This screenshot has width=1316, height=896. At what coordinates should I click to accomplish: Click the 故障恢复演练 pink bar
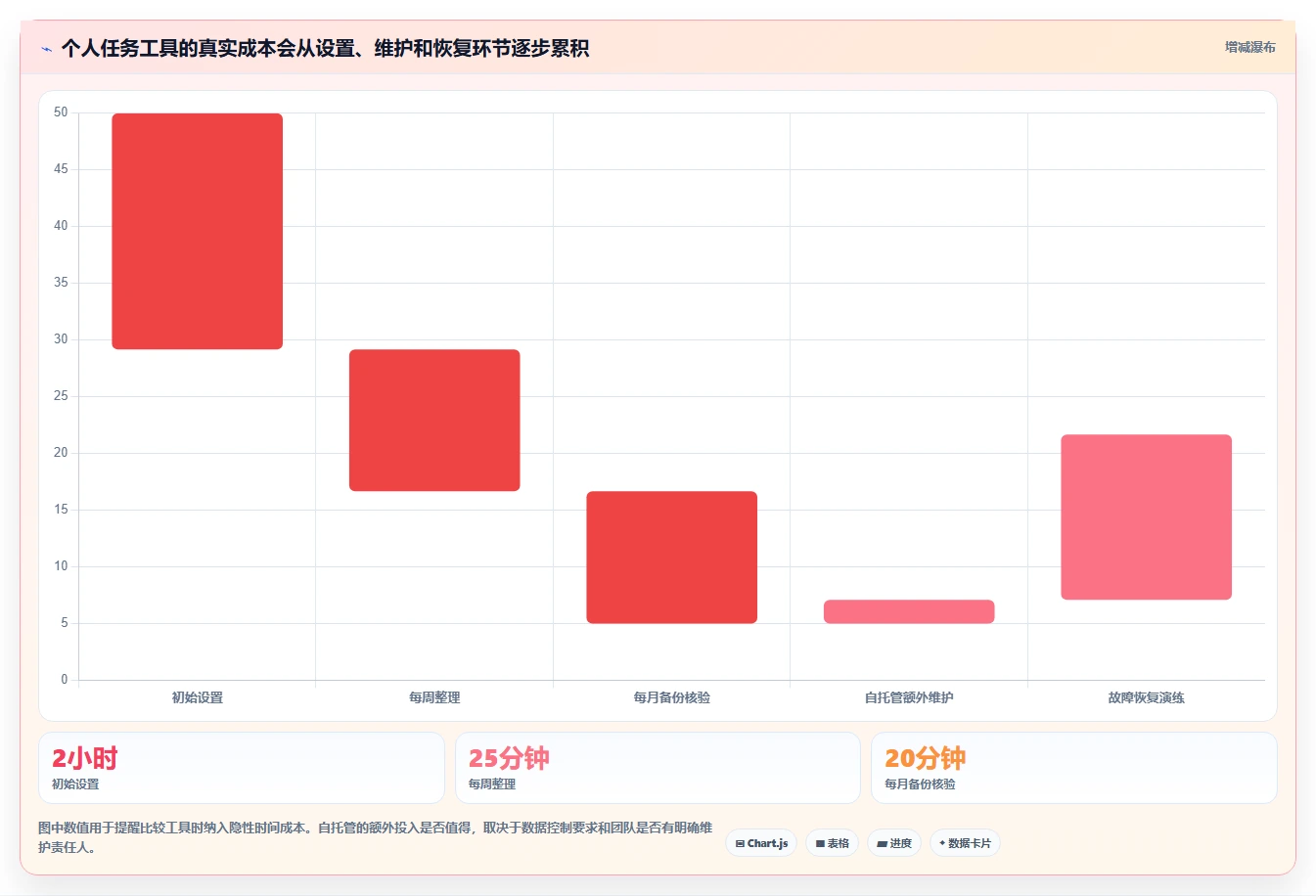coord(1147,517)
